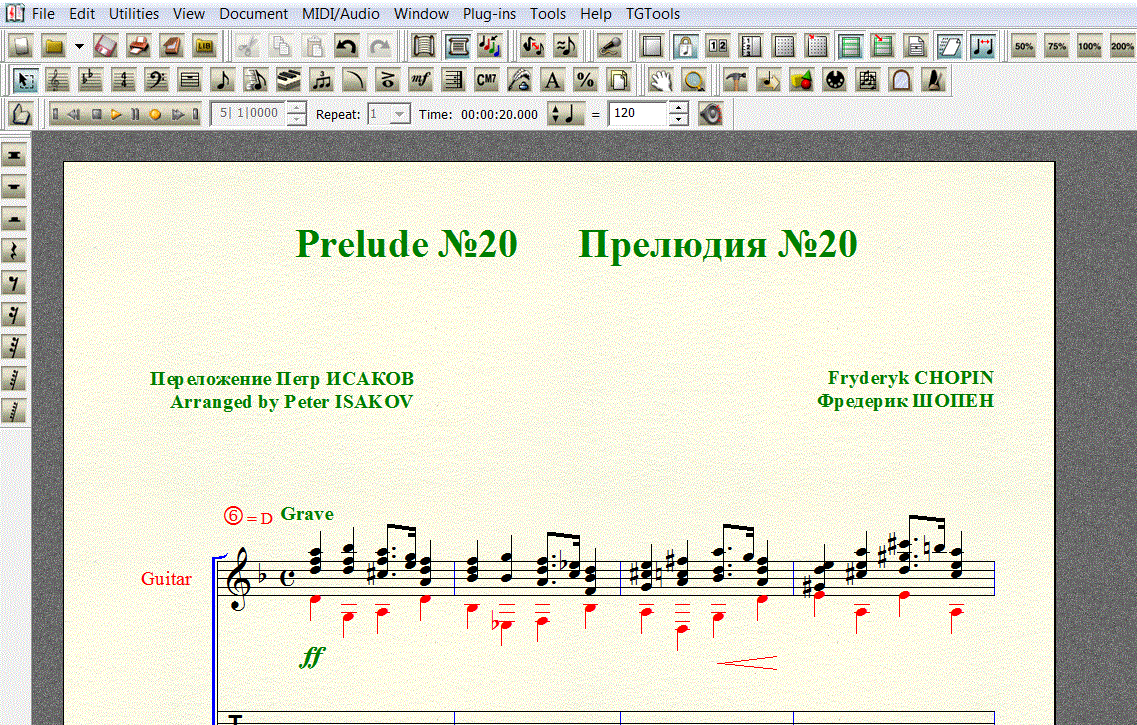Select the Page Layout tool
This screenshot has width=1137, height=725.
click(619, 80)
